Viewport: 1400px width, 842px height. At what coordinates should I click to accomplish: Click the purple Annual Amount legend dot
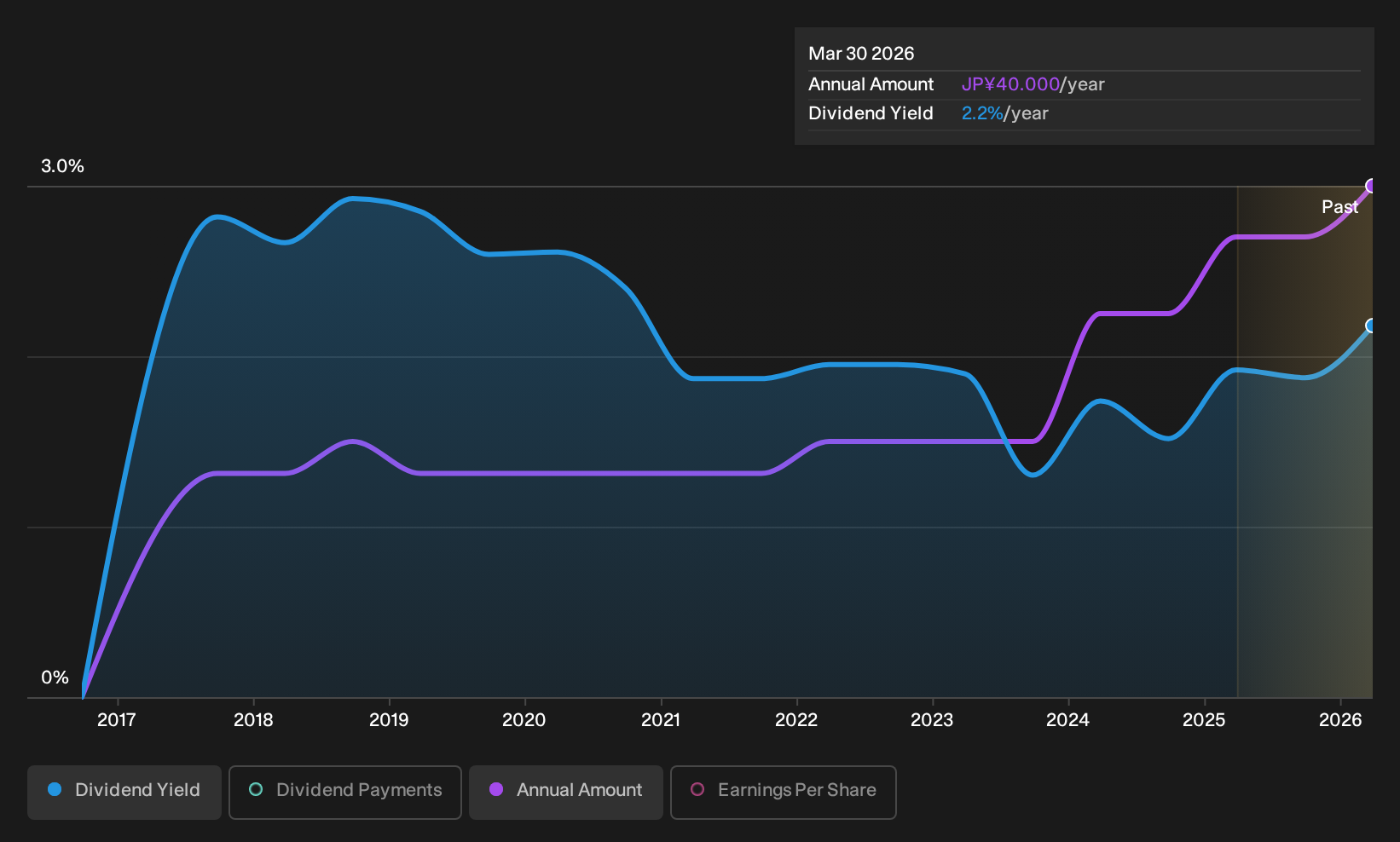[x=496, y=789]
